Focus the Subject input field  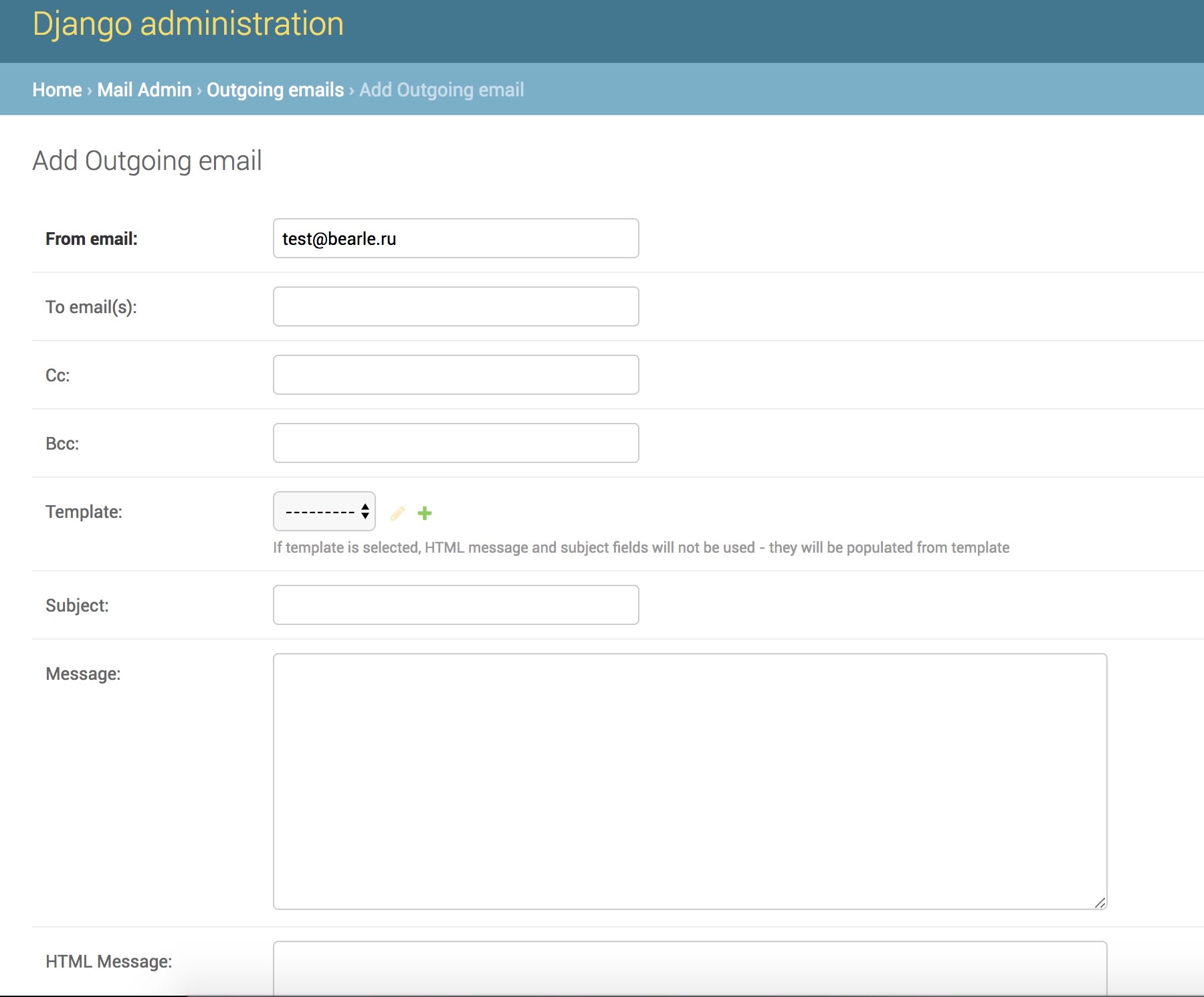[456, 605]
